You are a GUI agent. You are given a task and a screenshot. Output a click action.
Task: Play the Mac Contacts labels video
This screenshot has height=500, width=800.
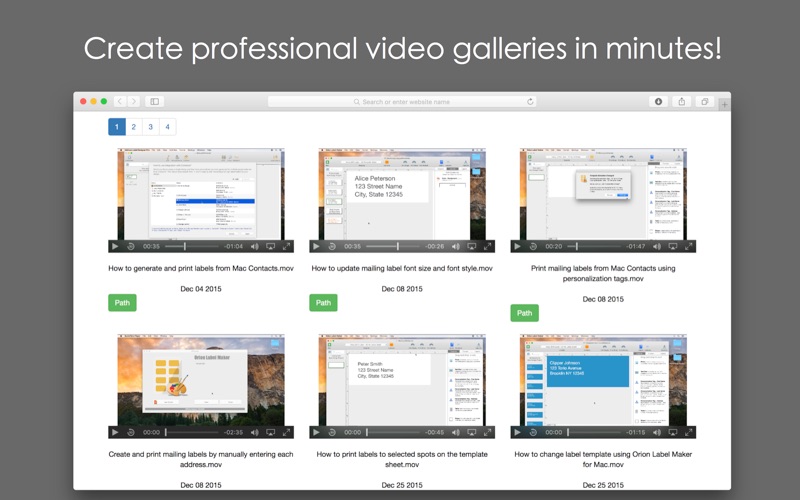pyautogui.click(x=115, y=246)
